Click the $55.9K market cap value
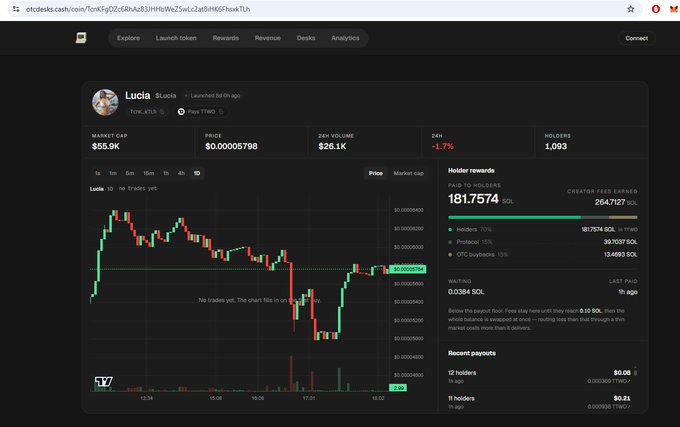 (x=106, y=147)
